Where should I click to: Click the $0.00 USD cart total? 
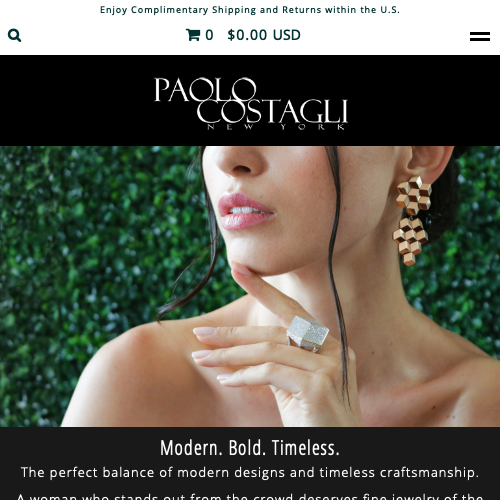coord(264,35)
